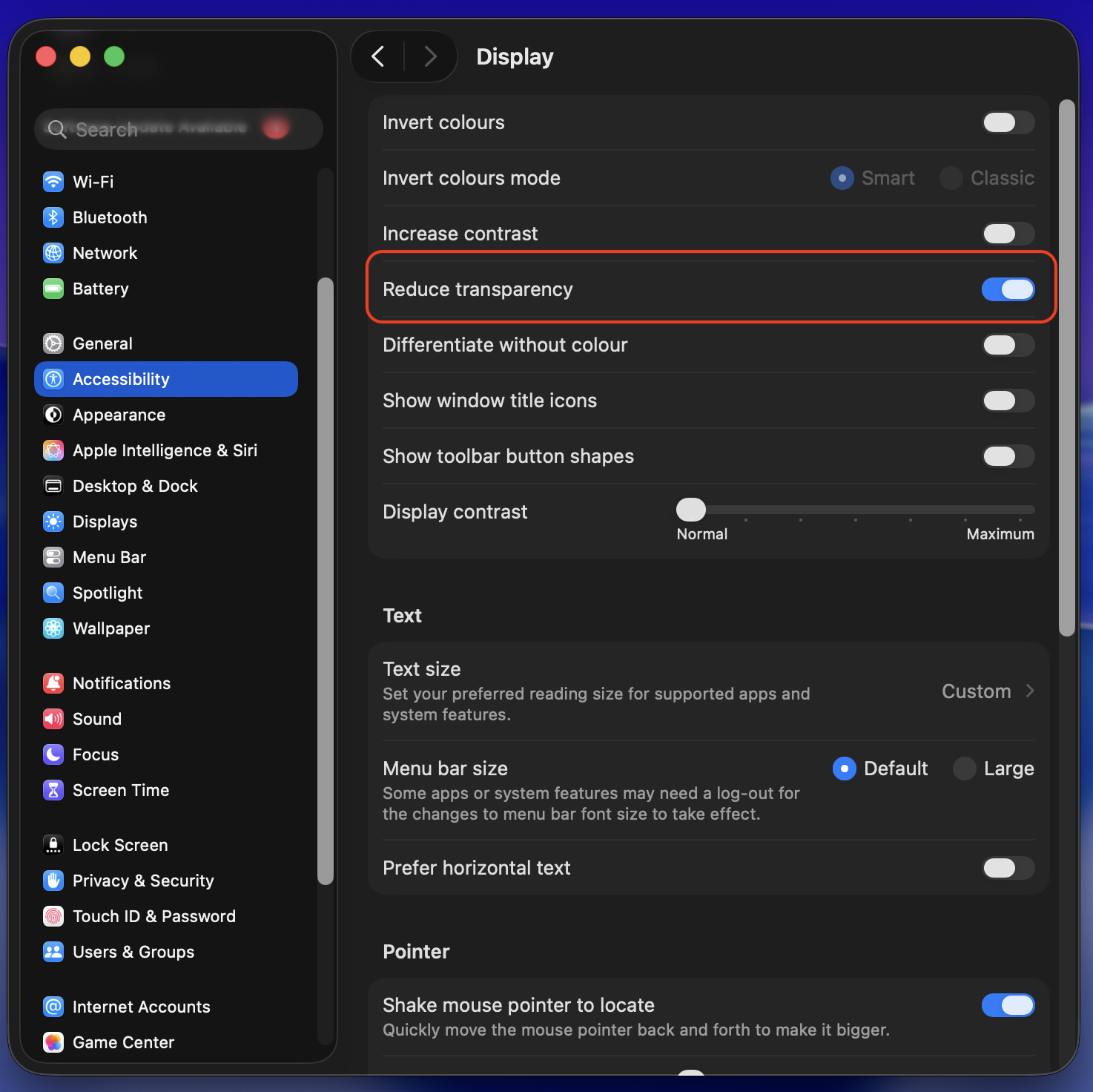
Task: Click the Displays sun icon
Action: coord(53,522)
